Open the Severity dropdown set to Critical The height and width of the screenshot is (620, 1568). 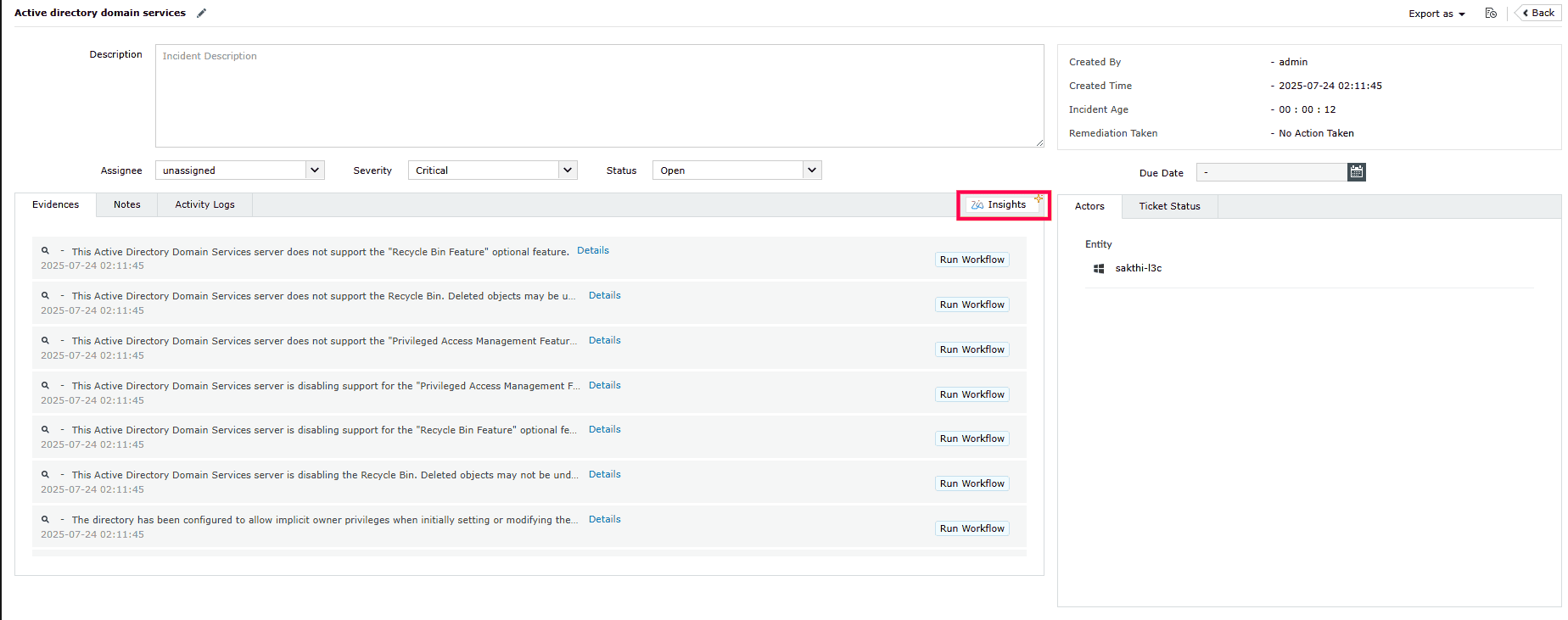click(493, 170)
